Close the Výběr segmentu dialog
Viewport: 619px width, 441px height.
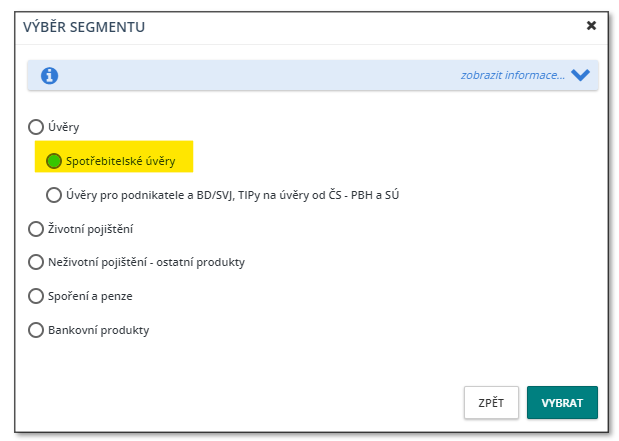pos(591,26)
